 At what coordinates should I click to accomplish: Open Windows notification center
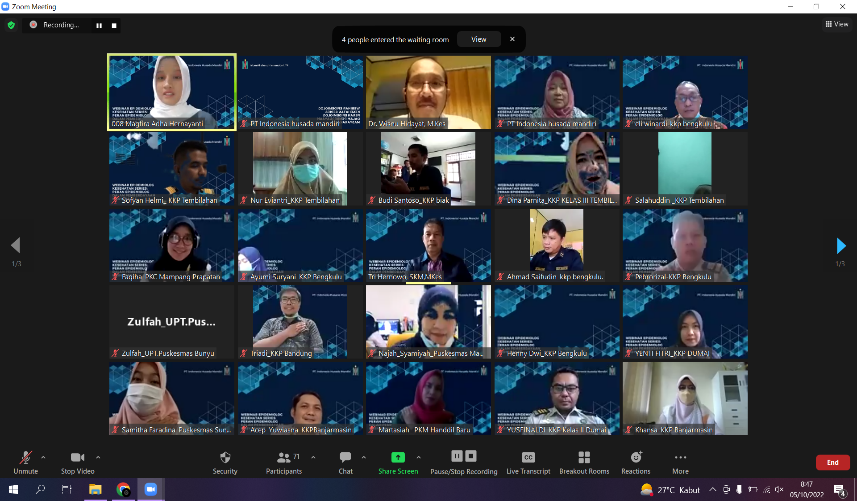[839, 490]
